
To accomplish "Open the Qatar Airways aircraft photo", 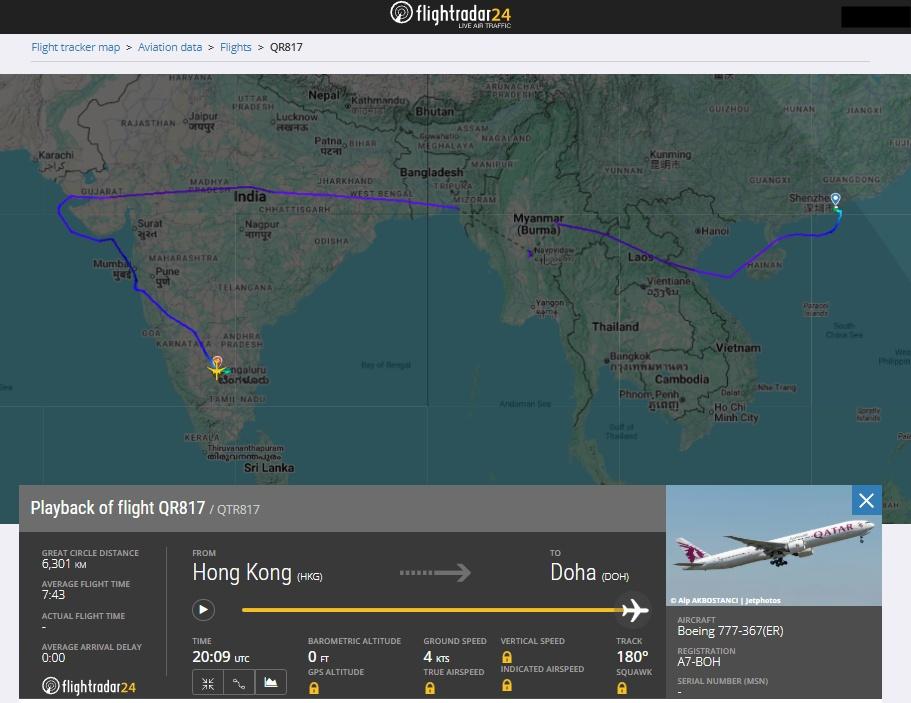I will point(773,546).
